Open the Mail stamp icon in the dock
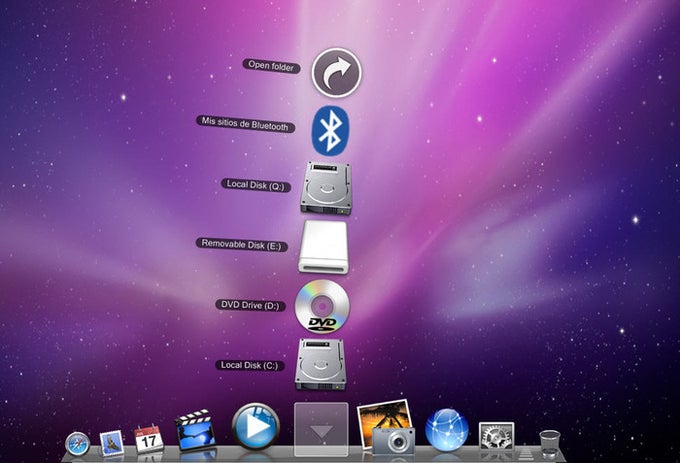 pos(112,443)
